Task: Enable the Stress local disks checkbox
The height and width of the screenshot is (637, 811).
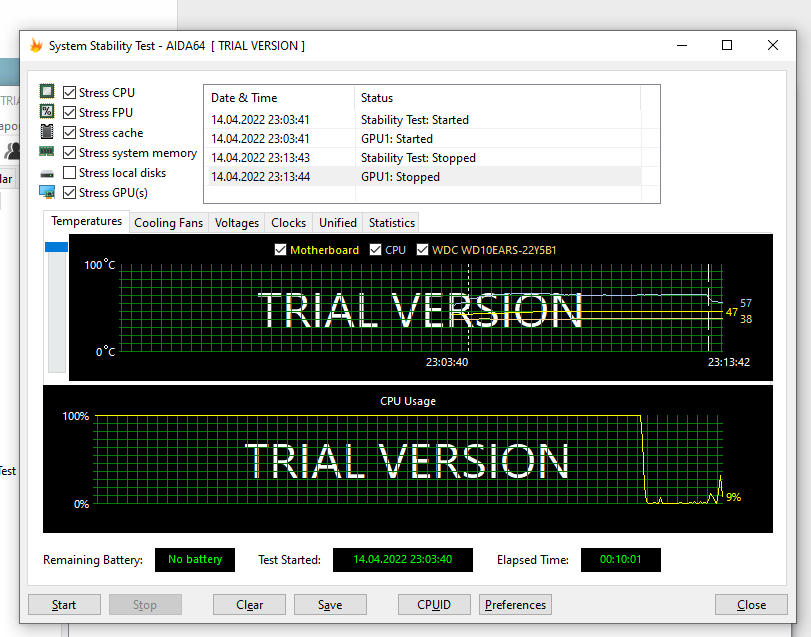Action: (69, 172)
